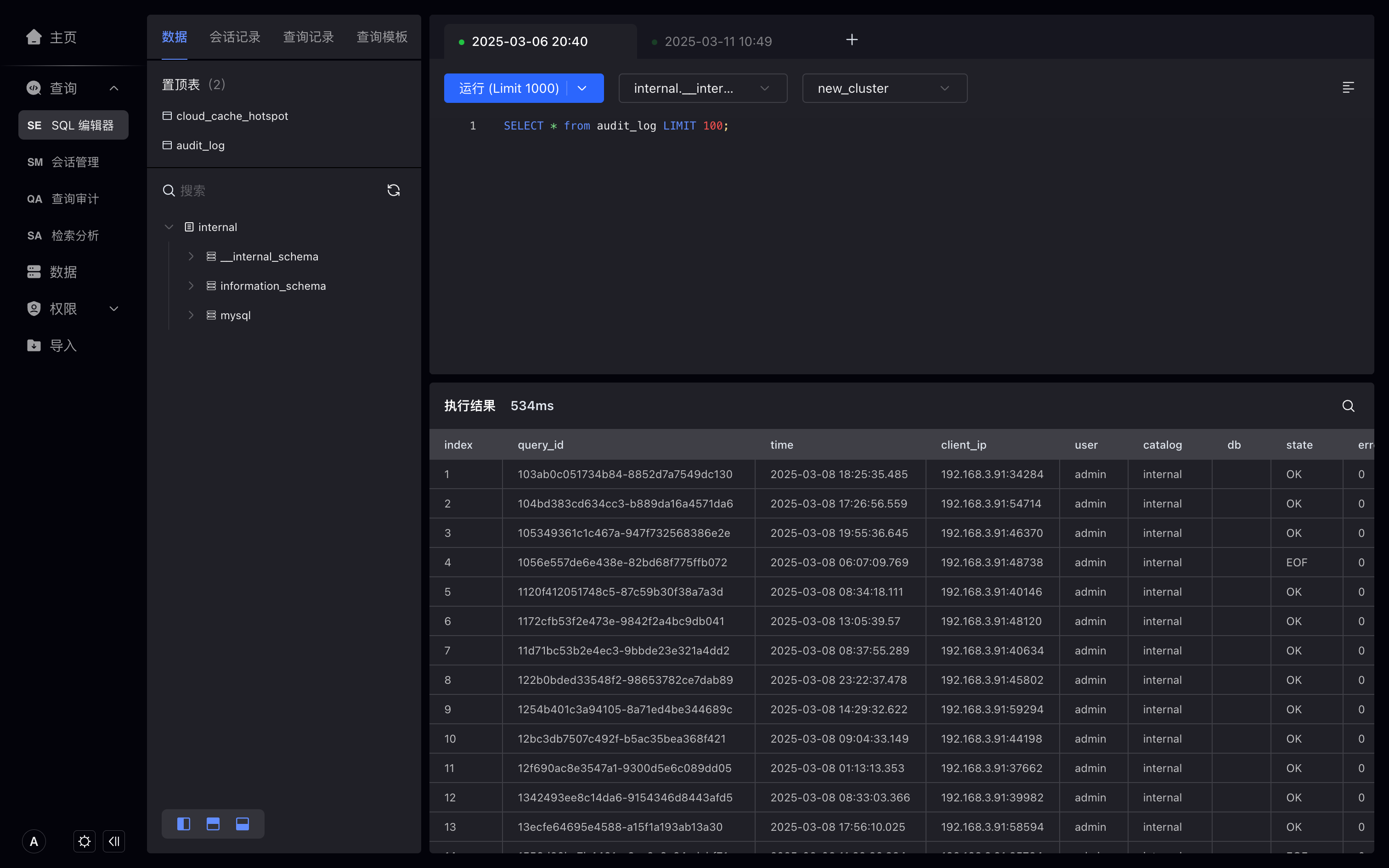
Task: Click the search magnifier in data panel
Action: click(169, 191)
